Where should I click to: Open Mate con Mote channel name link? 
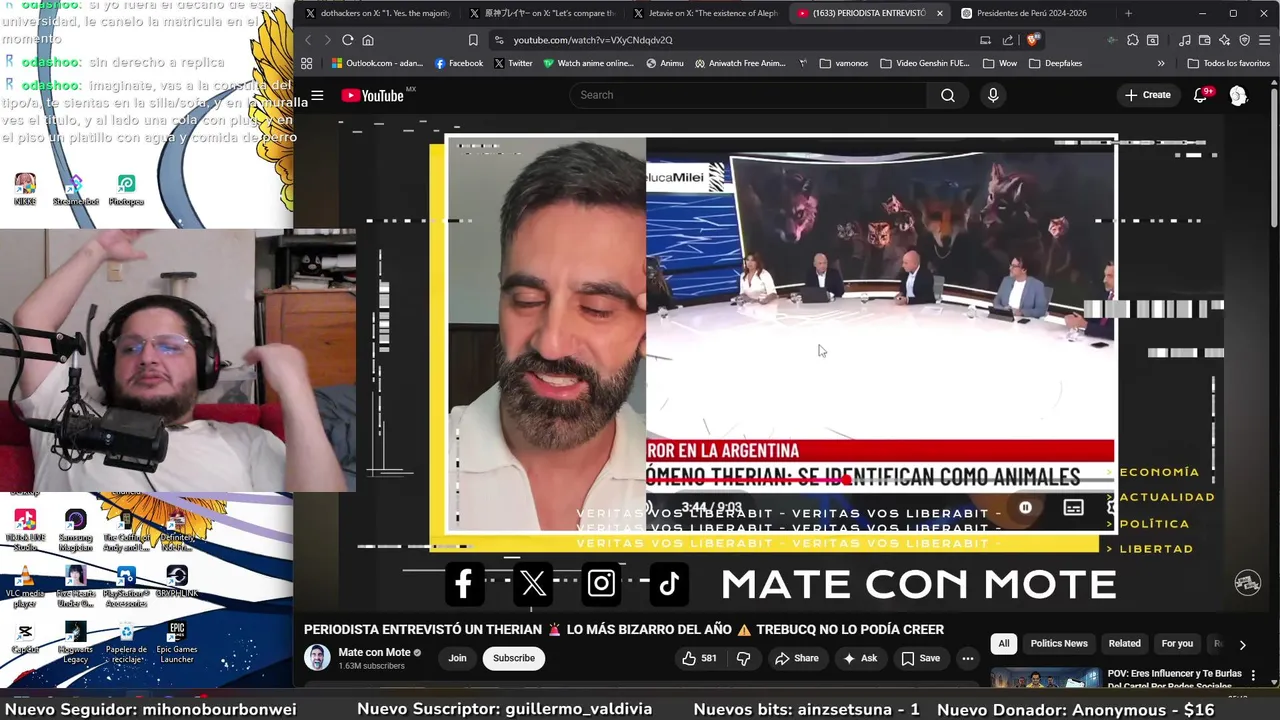(x=374, y=653)
